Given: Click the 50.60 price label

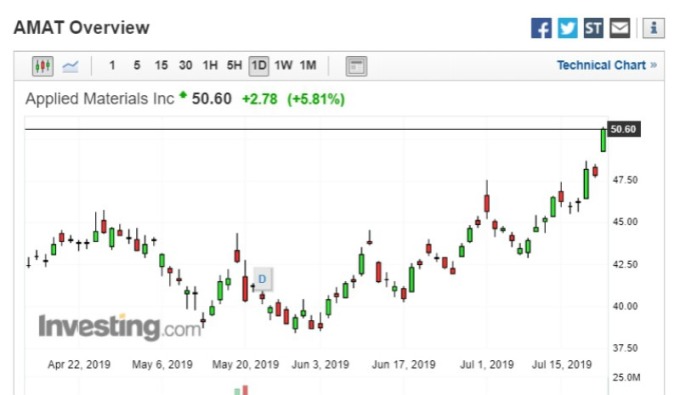Looking at the screenshot, I should (x=624, y=129).
